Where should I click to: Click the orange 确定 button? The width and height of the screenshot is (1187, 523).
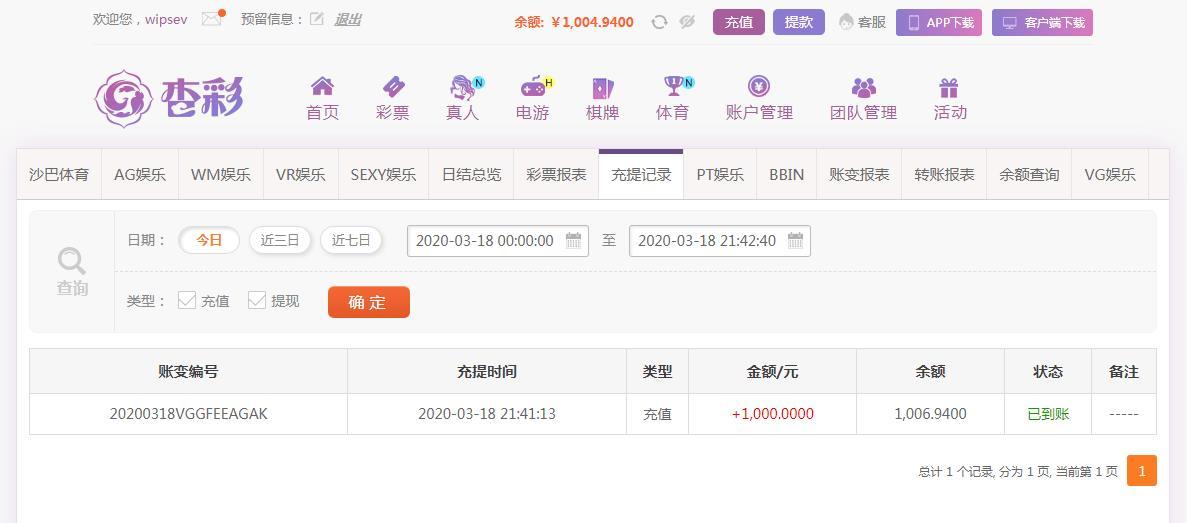[369, 302]
